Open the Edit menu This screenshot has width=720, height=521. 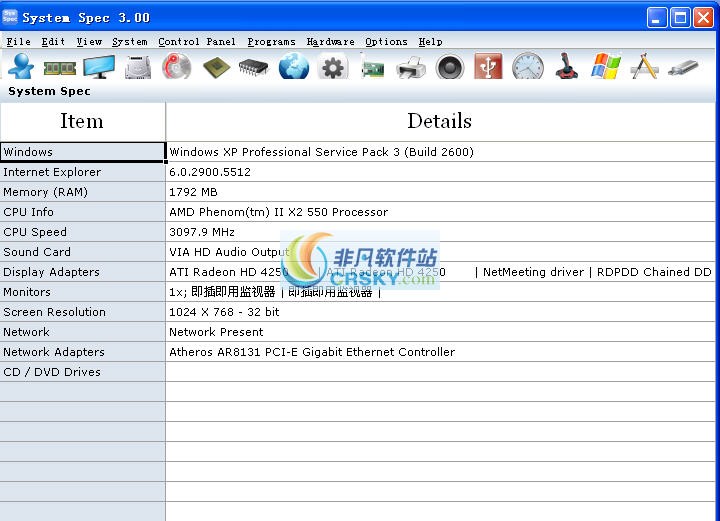[53, 42]
